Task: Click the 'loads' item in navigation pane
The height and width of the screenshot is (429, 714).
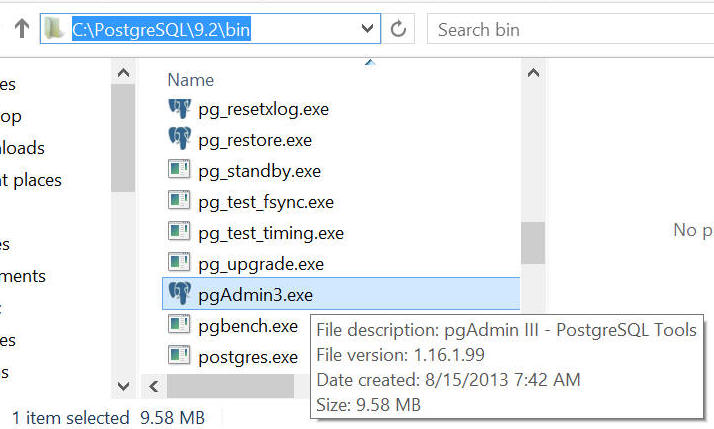Action: (x=22, y=148)
